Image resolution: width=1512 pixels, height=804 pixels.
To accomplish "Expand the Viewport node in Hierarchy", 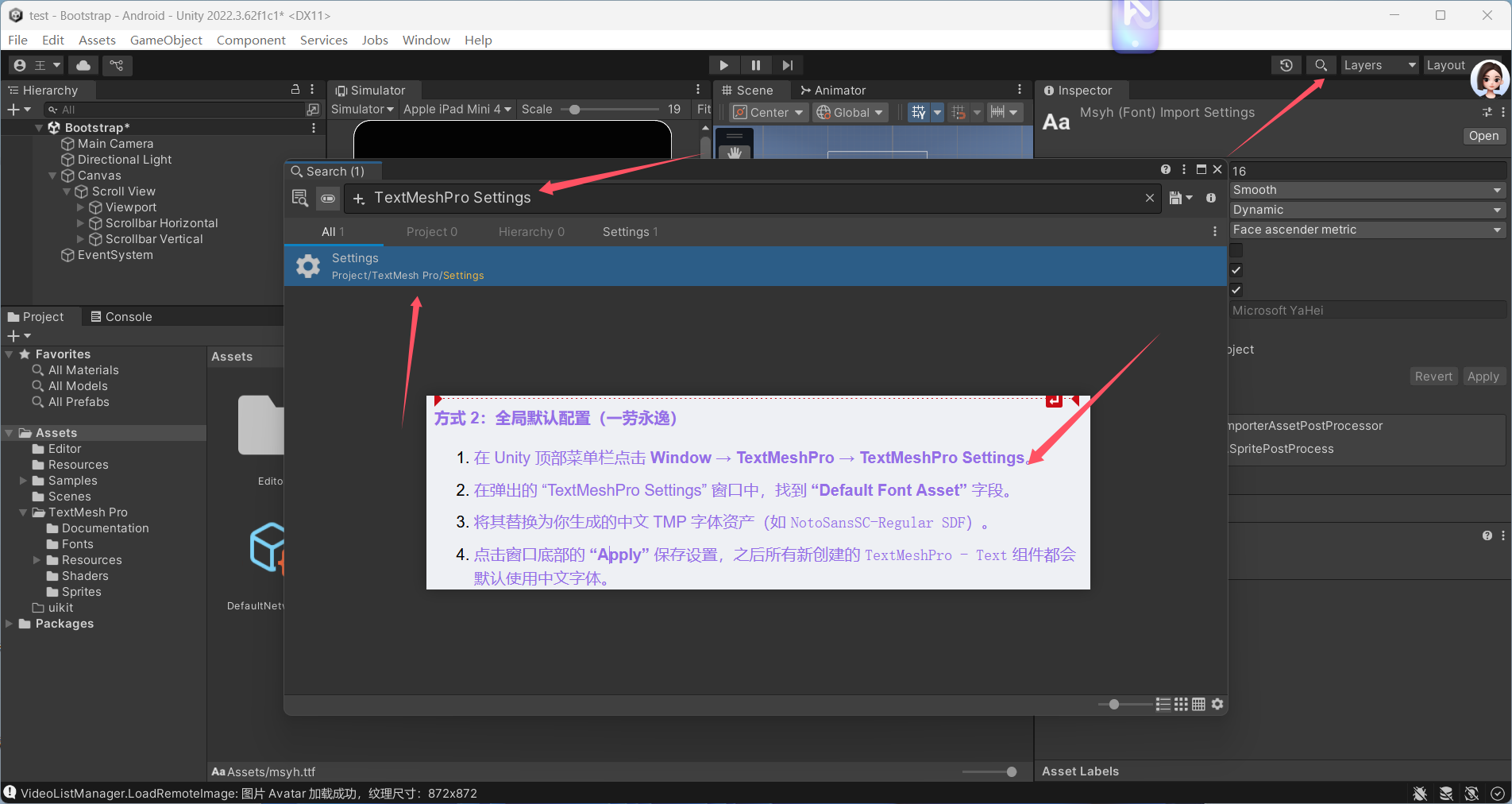I will click(80, 207).
